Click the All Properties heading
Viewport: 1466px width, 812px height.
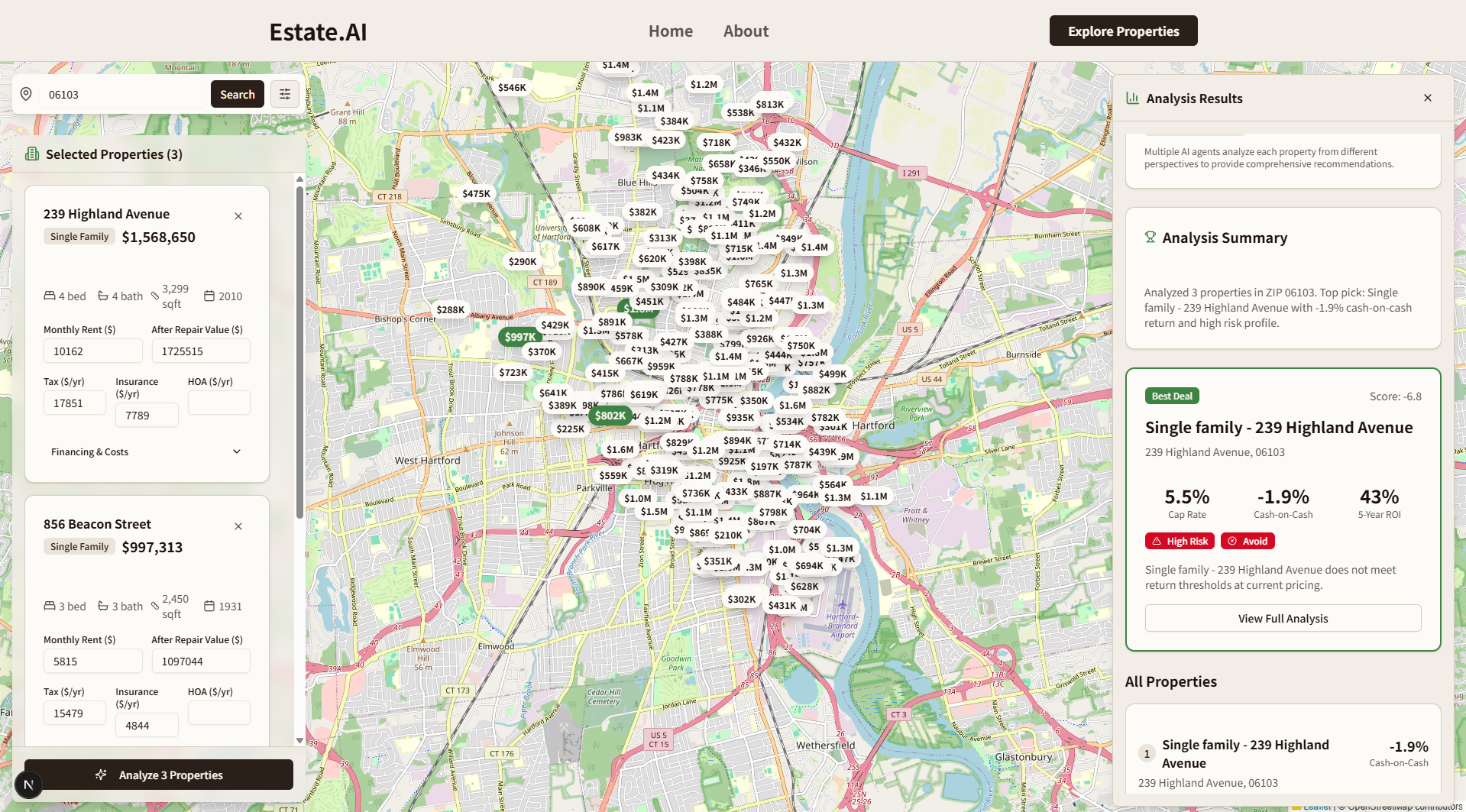point(1170,681)
